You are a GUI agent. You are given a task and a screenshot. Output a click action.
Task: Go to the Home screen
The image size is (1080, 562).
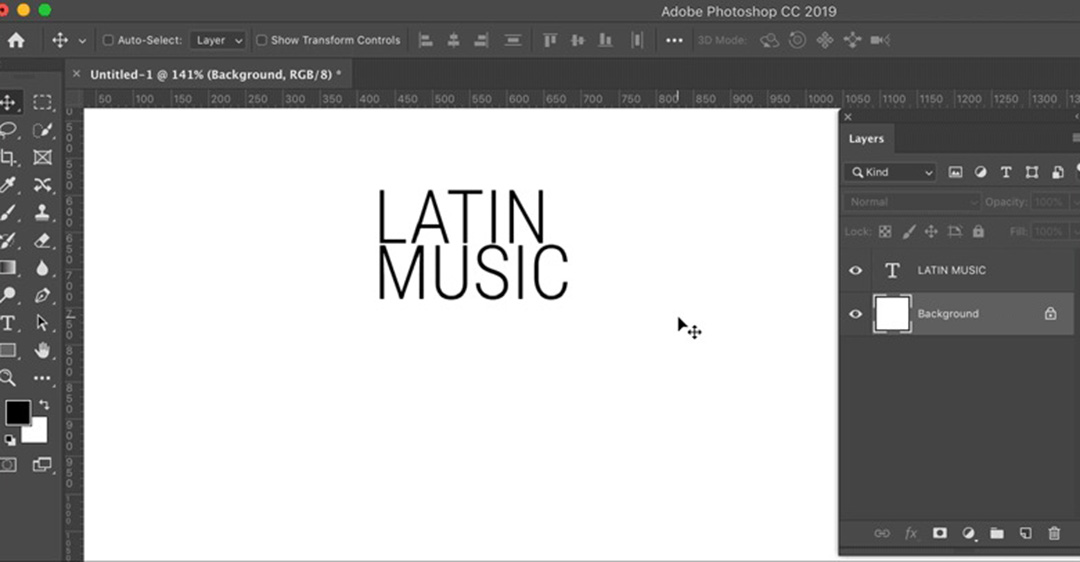point(16,40)
